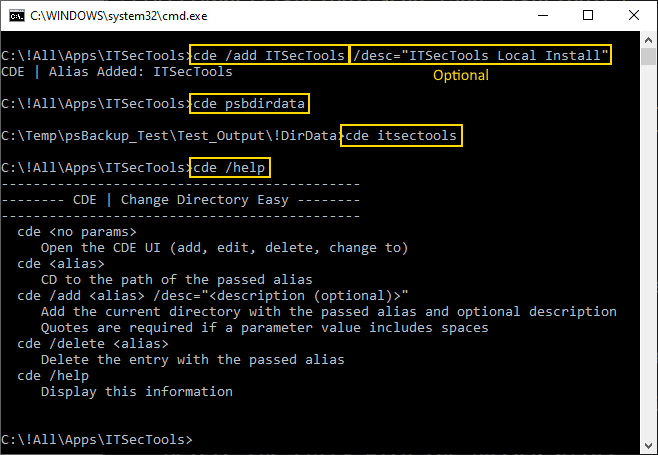Select the highlighted "cde psbdirdata" command

[250, 103]
